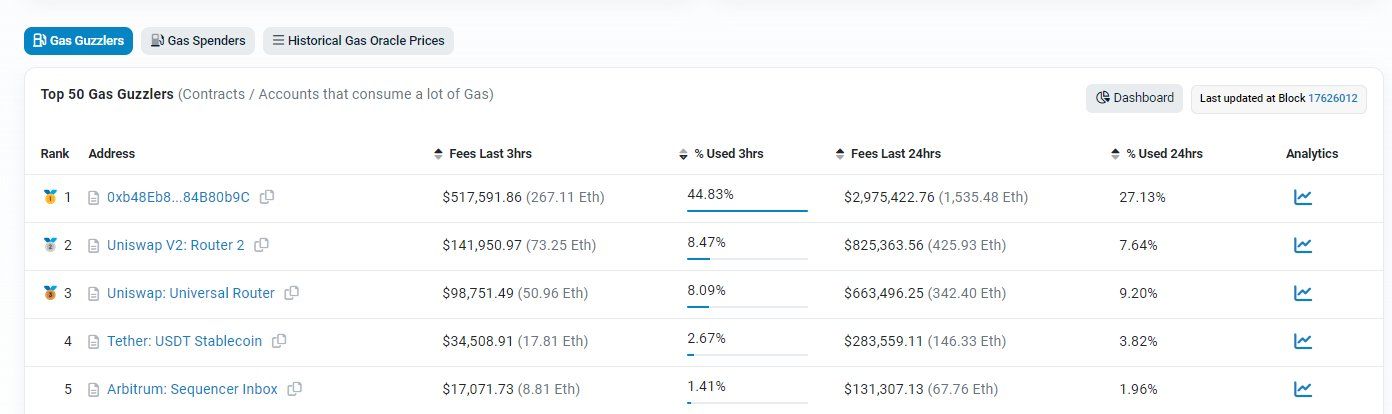Screen dimensions: 1392x414
Task: Select the $131,307.13 24hr fee value
Action: [883, 389]
